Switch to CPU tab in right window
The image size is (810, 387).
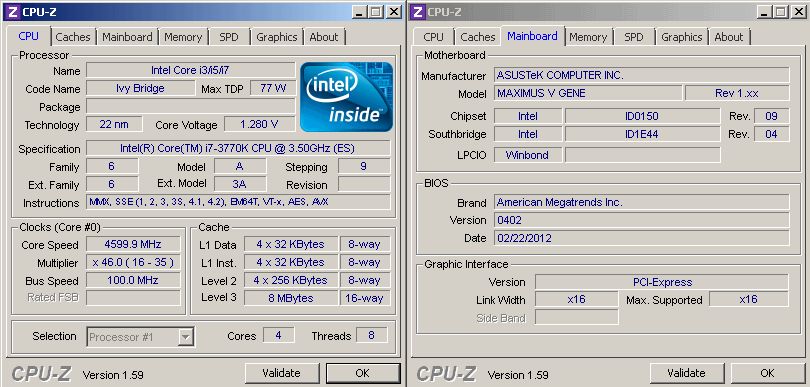pyautogui.click(x=433, y=37)
